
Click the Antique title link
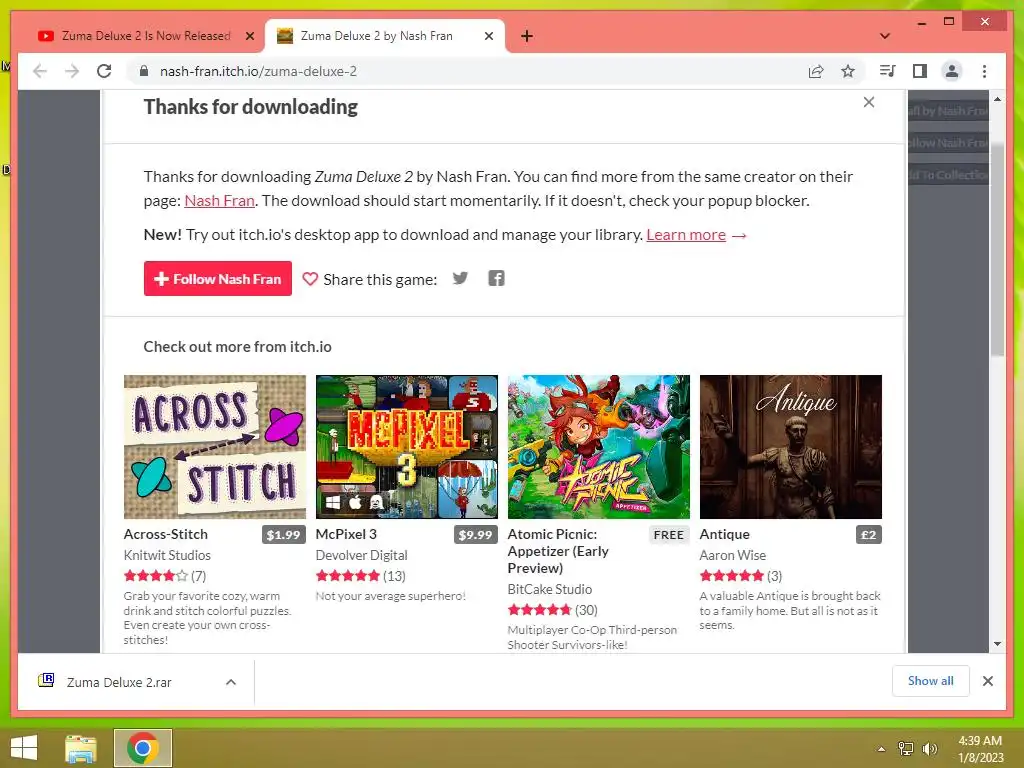click(725, 534)
